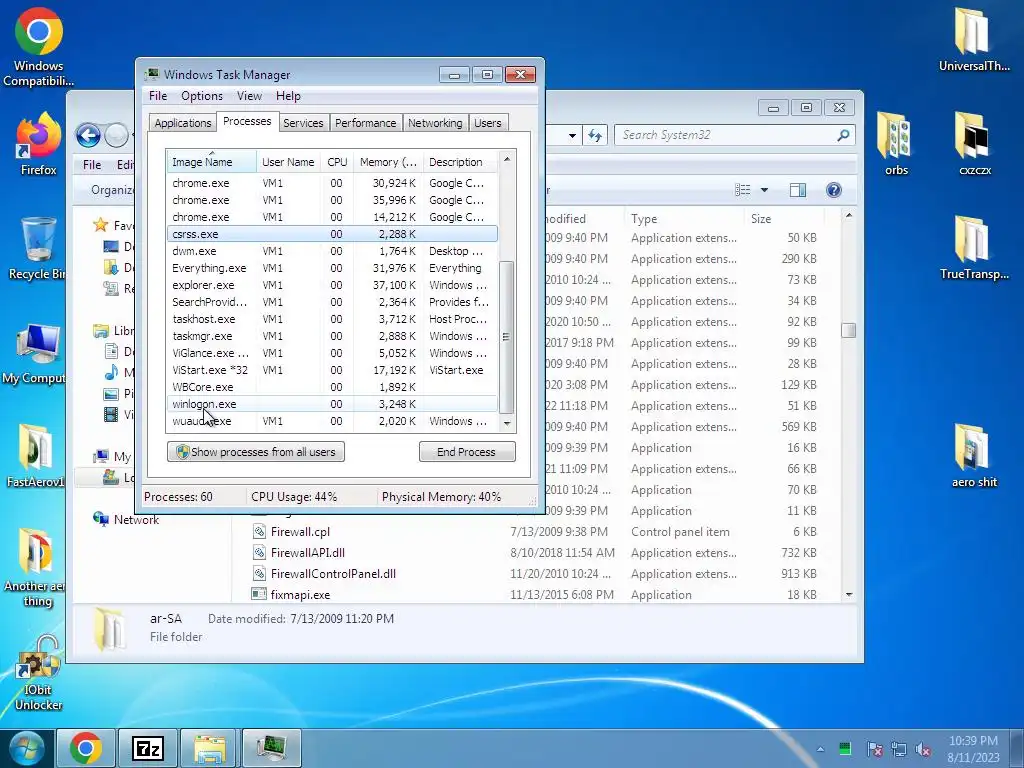1024x768 pixels.
Task: Show hidden tray icons arrow
Action: click(820, 749)
